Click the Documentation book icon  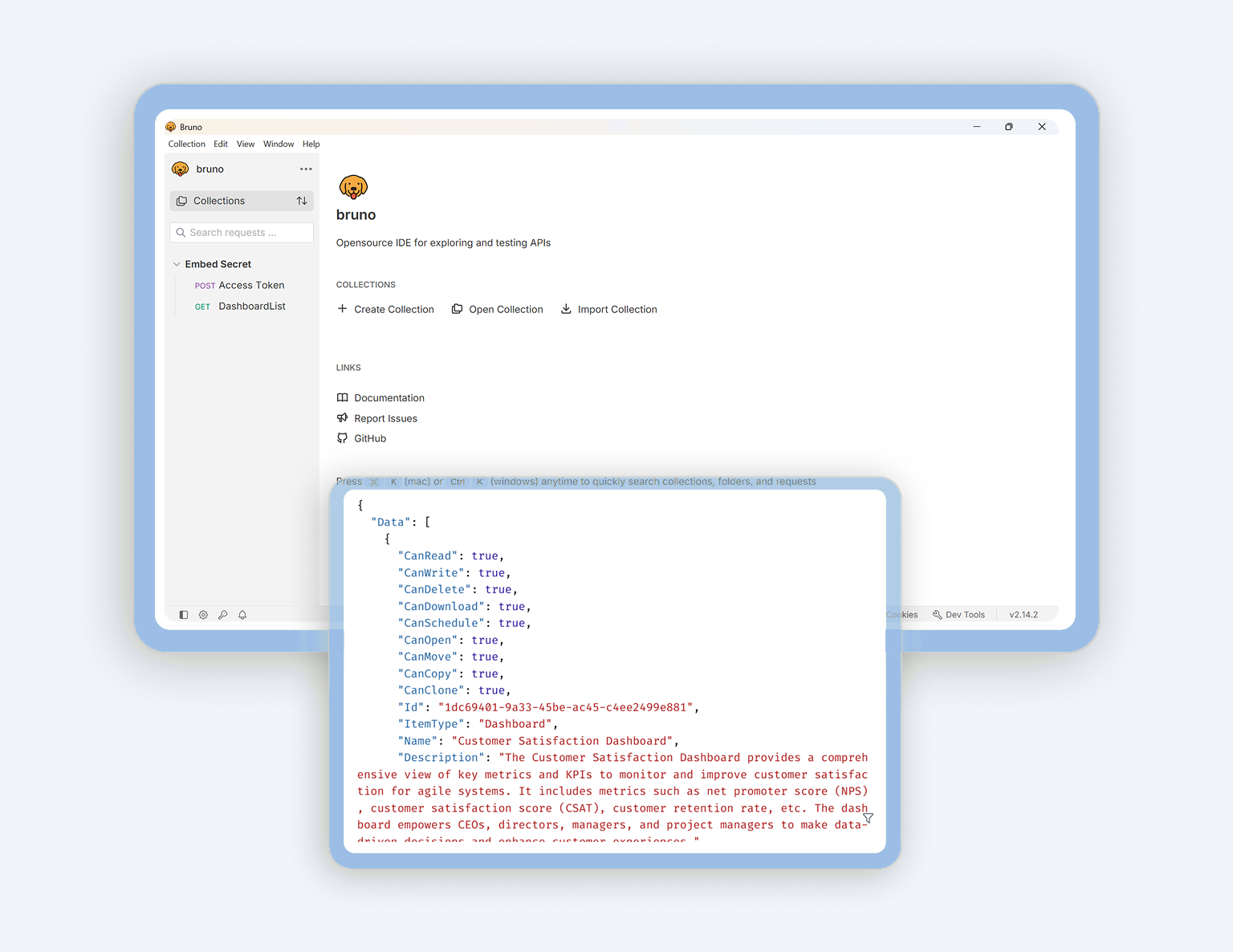343,397
